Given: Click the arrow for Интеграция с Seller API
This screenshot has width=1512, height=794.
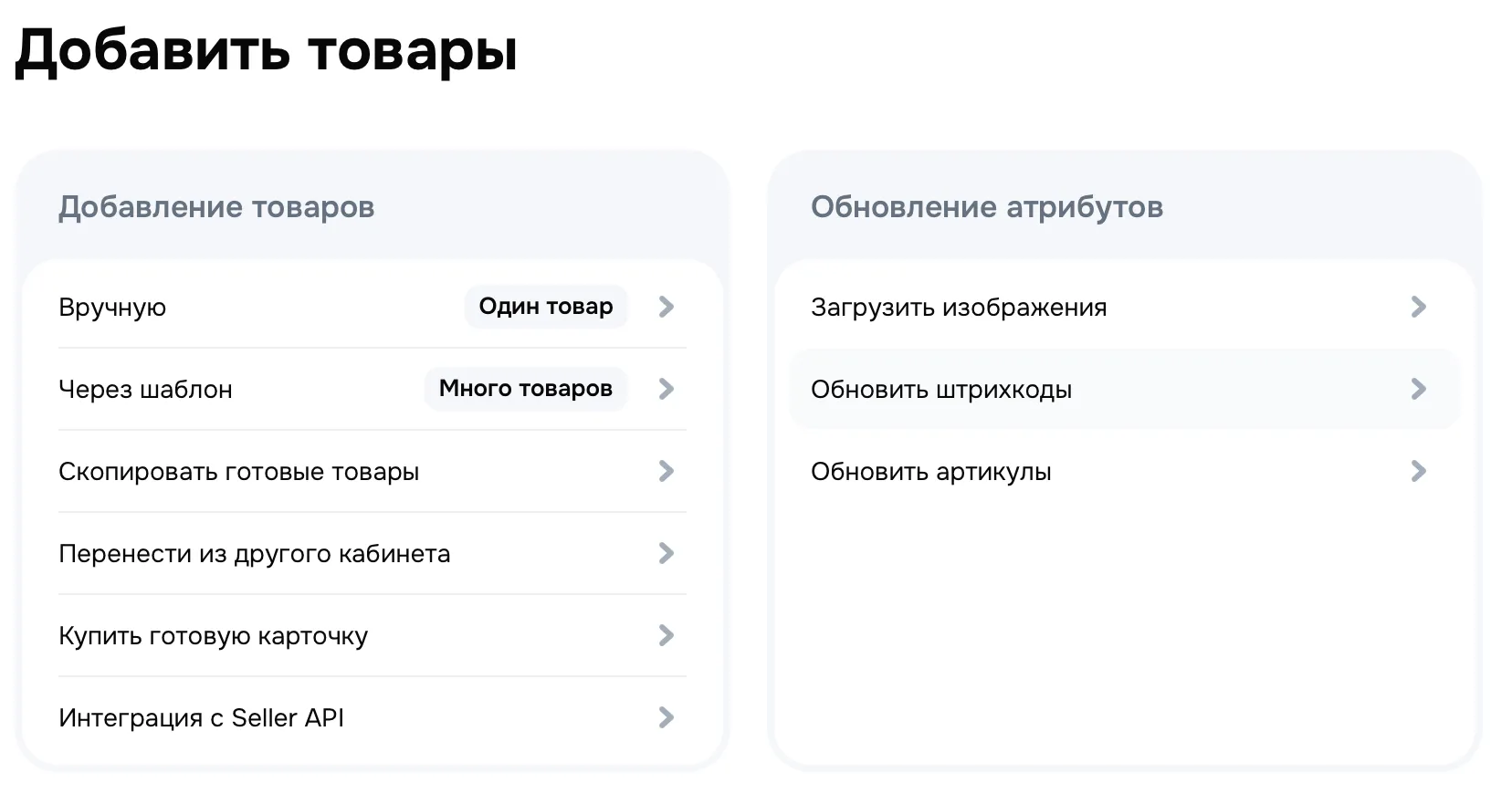Looking at the screenshot, I should 667,717.
